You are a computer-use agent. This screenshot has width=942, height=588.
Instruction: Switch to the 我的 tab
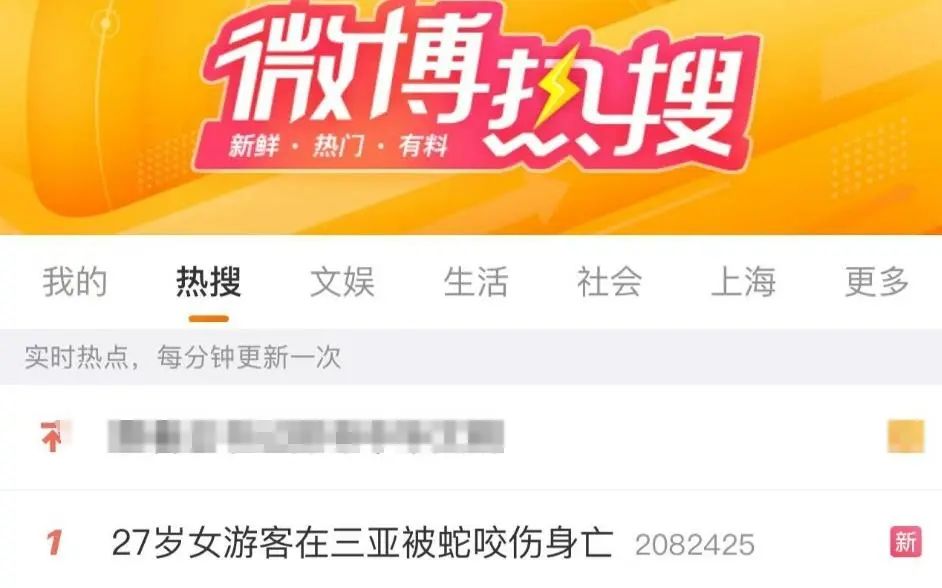pyautogui.click(x=74, y=282)
